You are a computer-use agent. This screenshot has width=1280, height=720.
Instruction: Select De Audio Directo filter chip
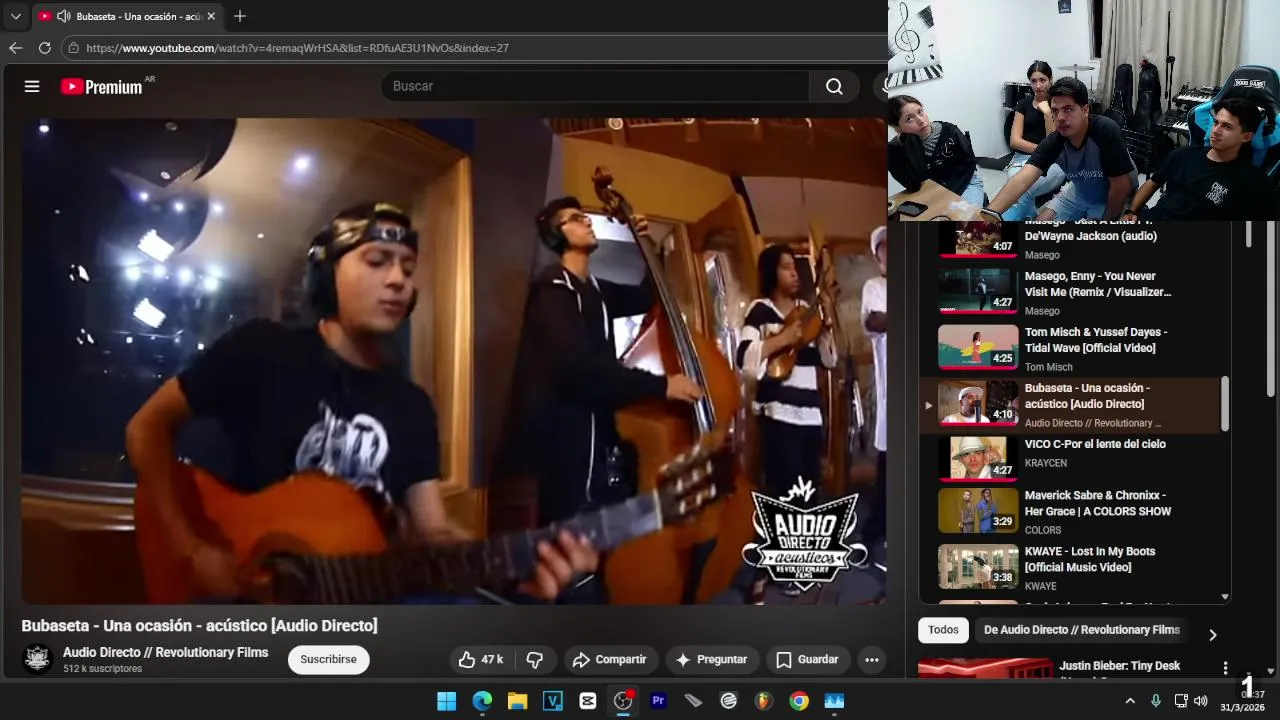[1082, 630]
